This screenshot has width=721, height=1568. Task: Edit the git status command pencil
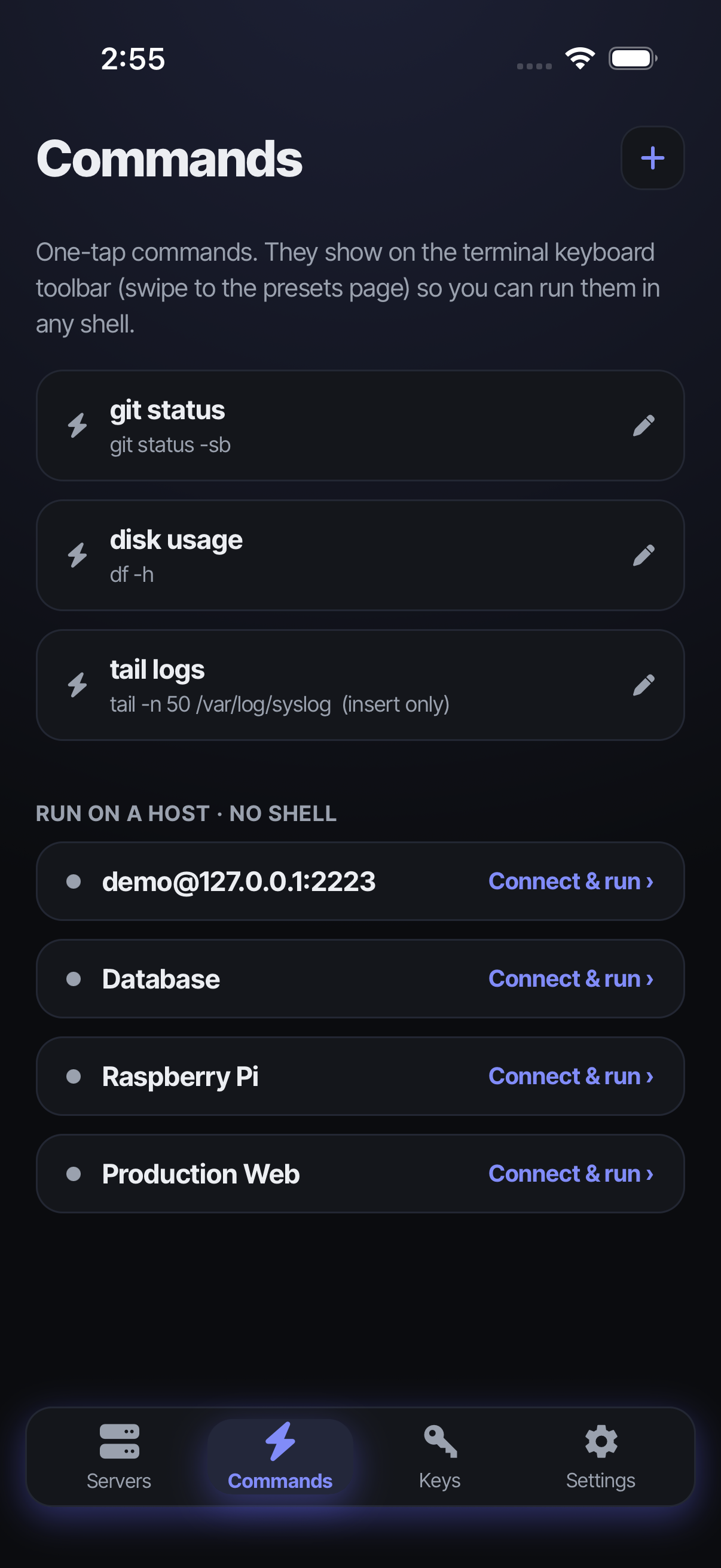tap(643, 425)
